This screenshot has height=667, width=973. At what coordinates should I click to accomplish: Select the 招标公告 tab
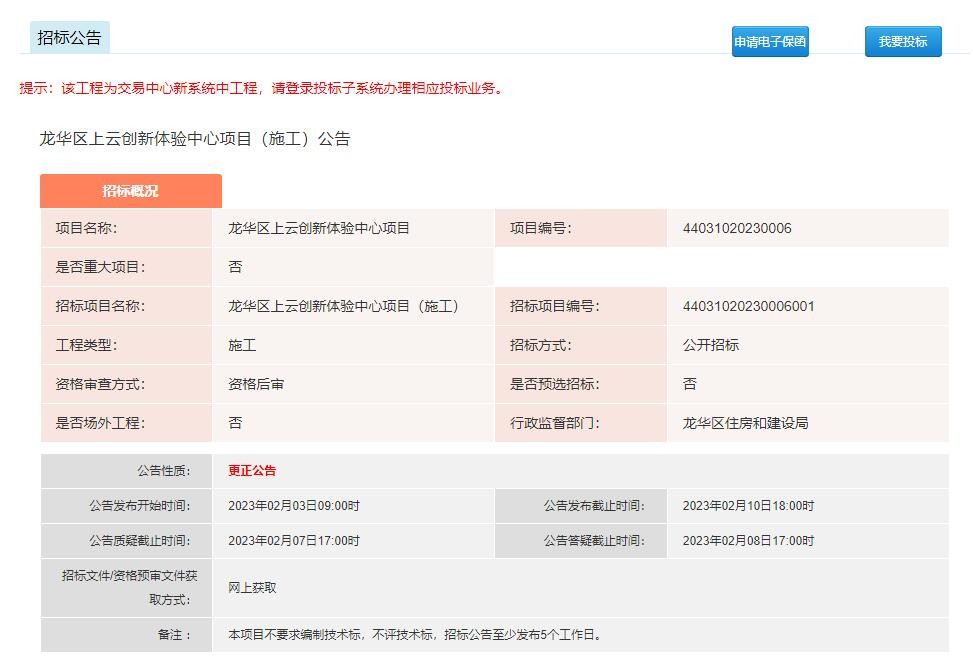(x=69, y=38)
